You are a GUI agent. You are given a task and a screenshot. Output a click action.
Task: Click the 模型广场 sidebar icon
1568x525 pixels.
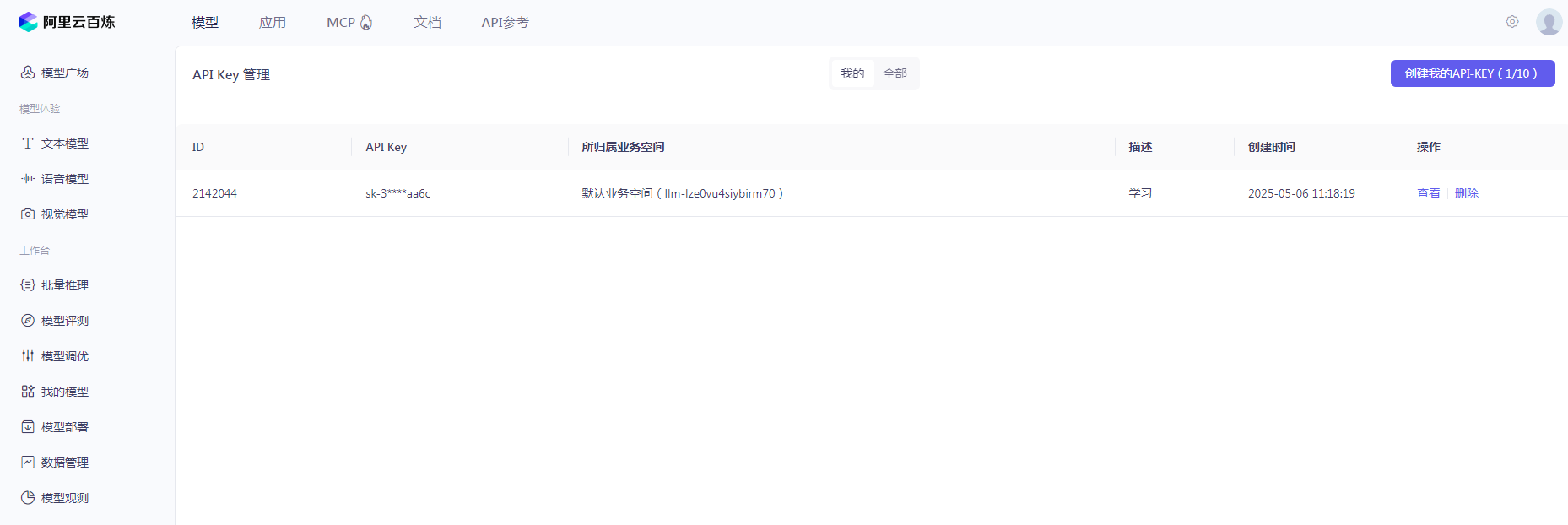tap(28, 73)
